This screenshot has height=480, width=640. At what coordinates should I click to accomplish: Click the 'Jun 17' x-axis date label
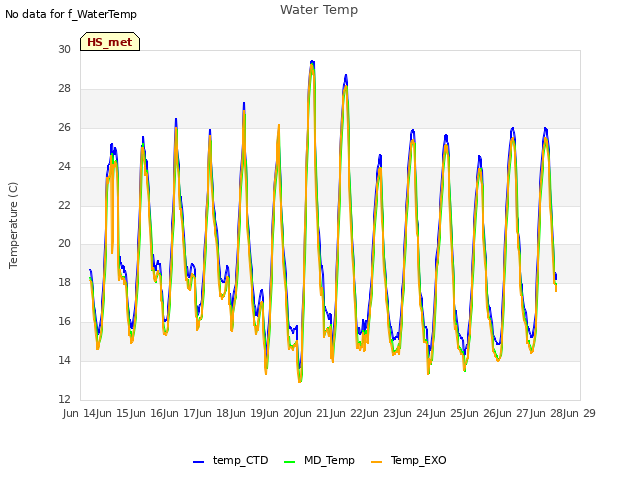pyautogui.click(x=177, y=413)
